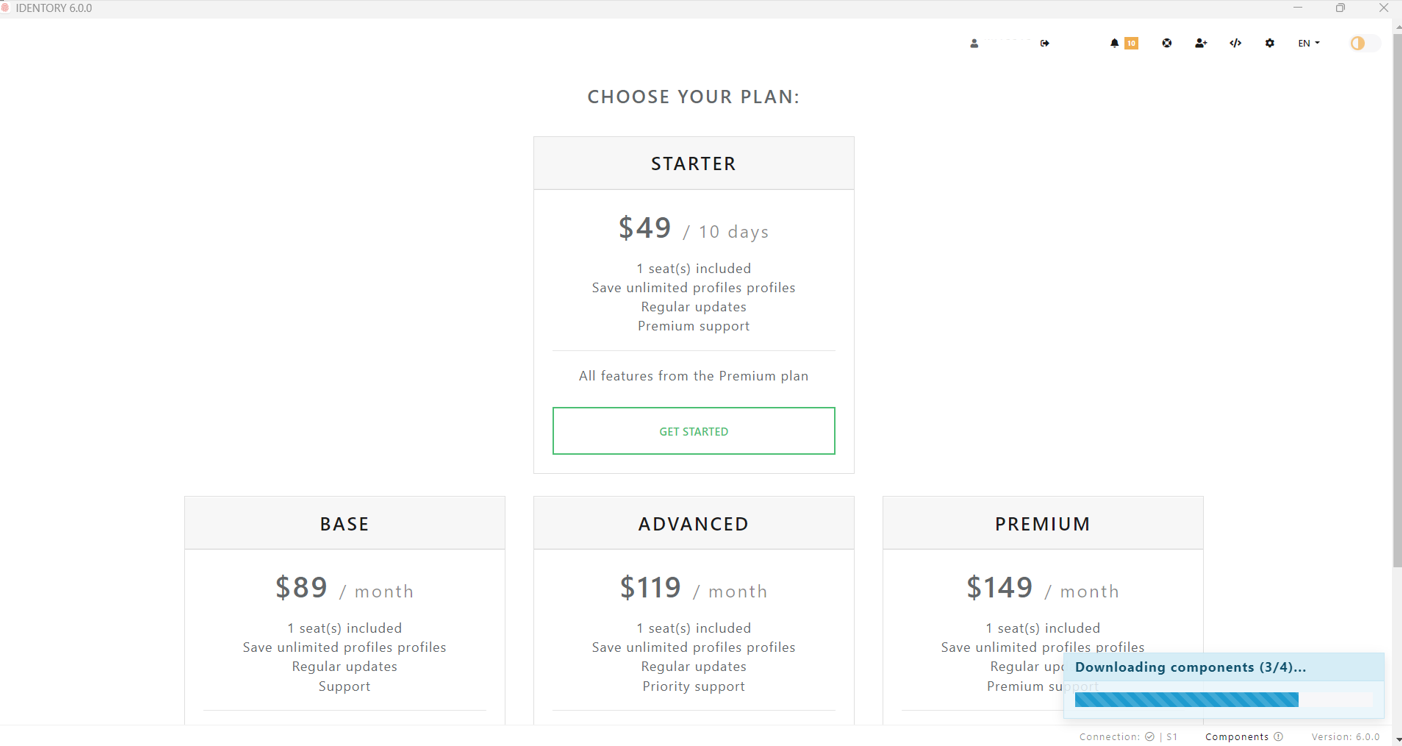Click the Components label in status bar
This screenshot has height=746, width=1402.
pyautogui.click(x=1237, y=737)
